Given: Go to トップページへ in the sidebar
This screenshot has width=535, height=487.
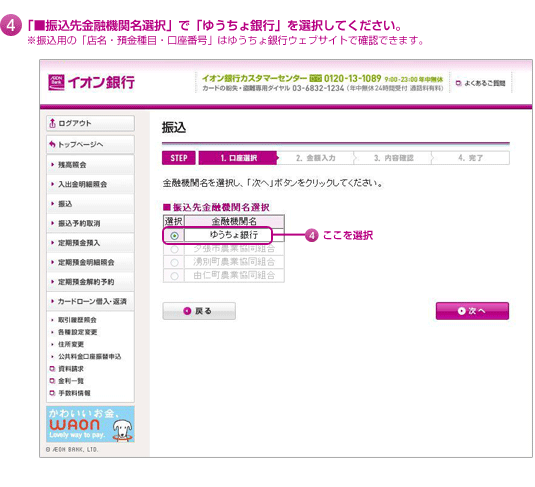Looking at the screenshot, I should [90, 144].
